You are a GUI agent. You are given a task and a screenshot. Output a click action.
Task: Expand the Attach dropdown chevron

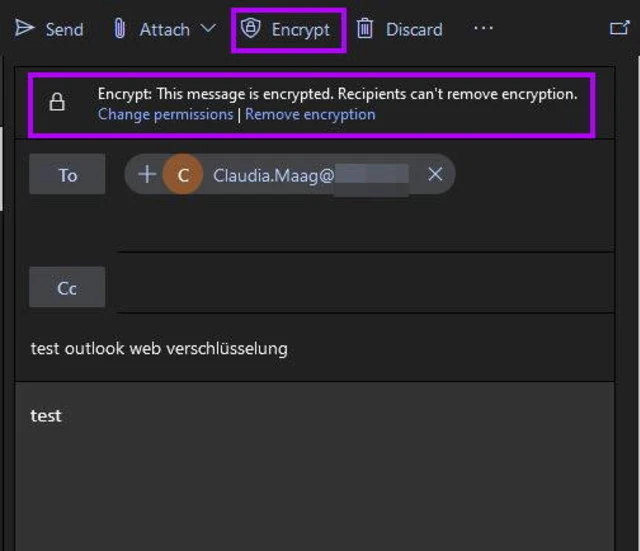point(208,29)
